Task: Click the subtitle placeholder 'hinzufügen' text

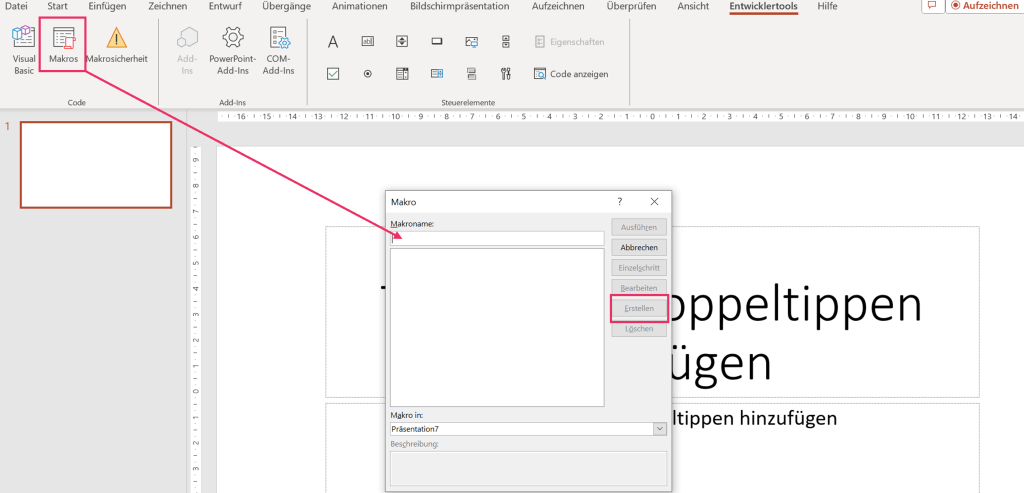Action: point(788,418)
